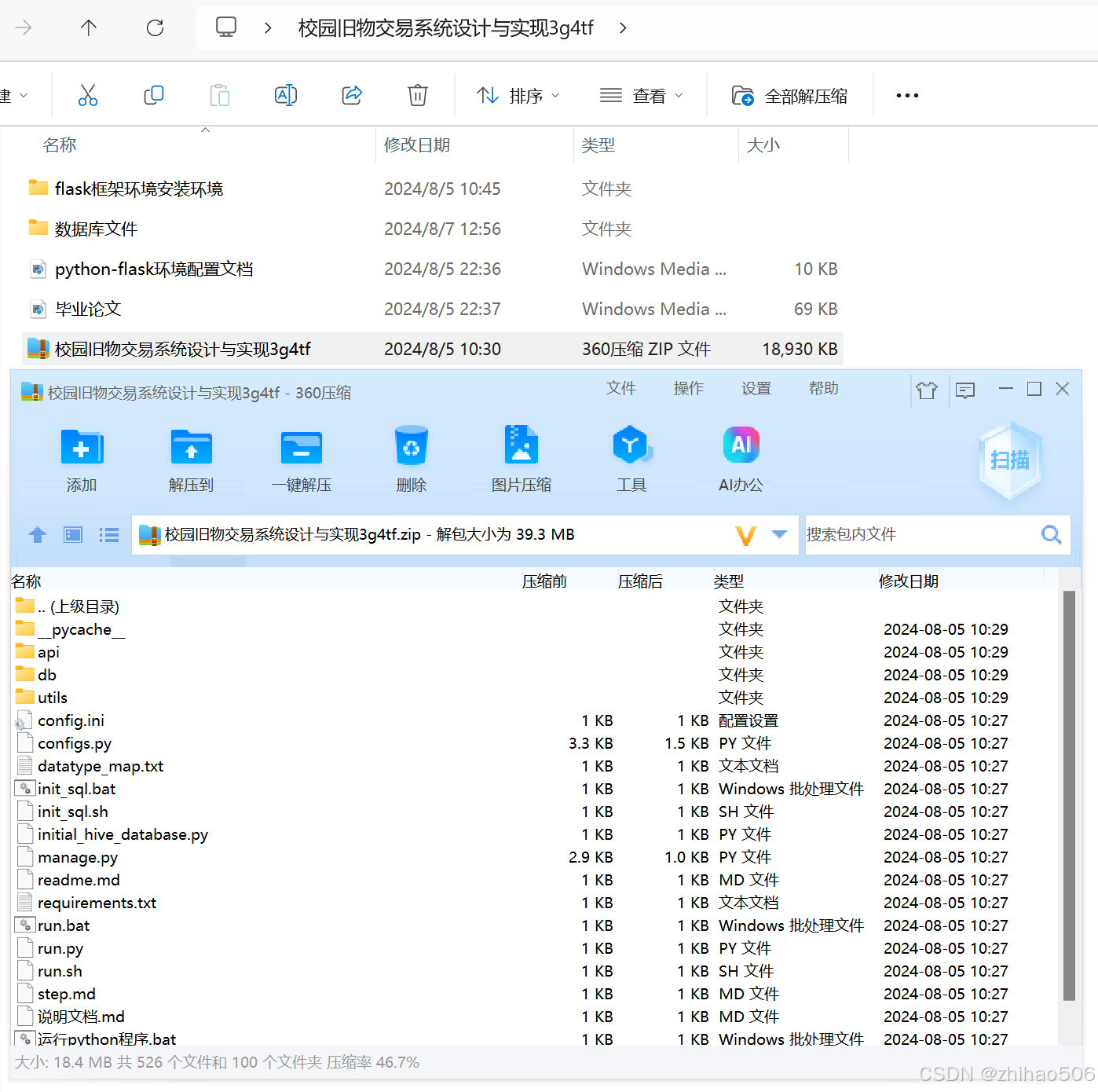The width and height of the screenshot is (1098, 1092).
Task: Sort Explorer by 修改日期 column
Action: [x=474, y=145]
